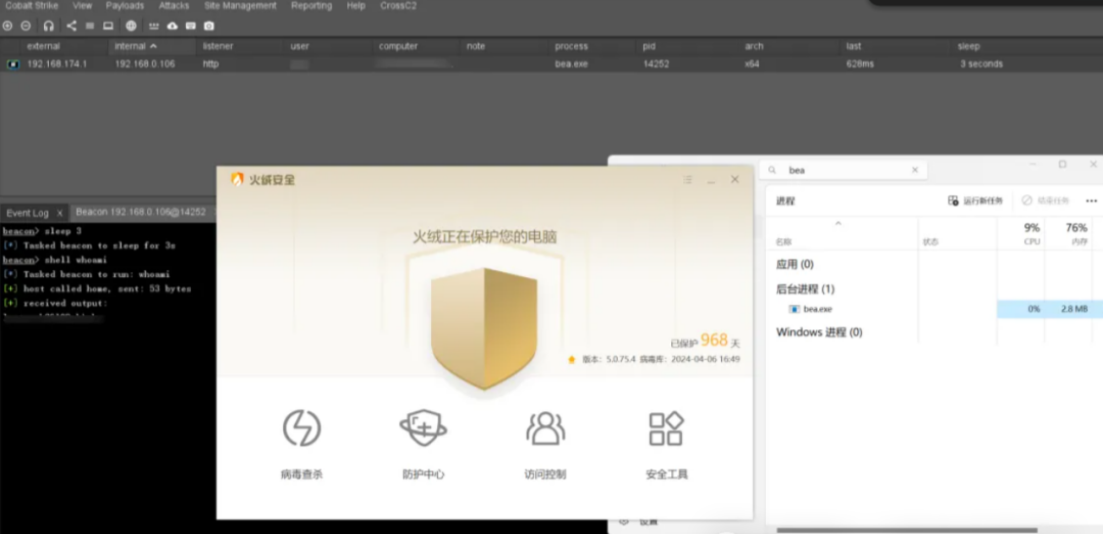
Task: Click the connect plus icon in Cobalt Strike toolbar
Action: coord(8,26)
